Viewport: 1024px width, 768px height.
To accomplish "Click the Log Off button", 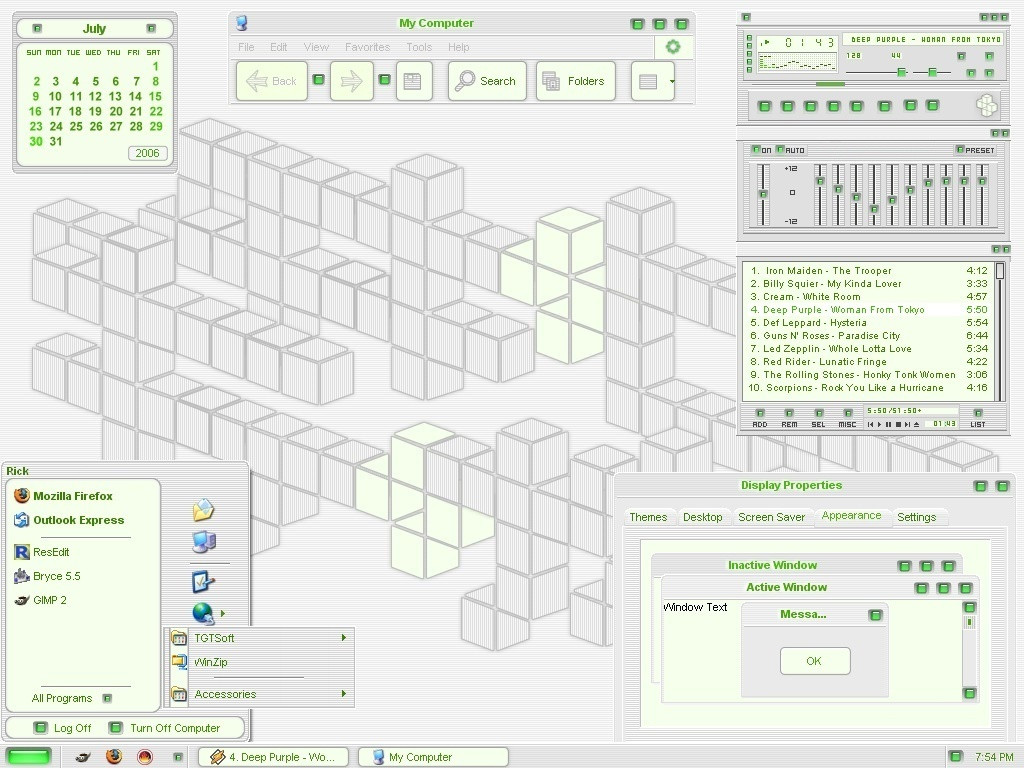I will (63, 728).
